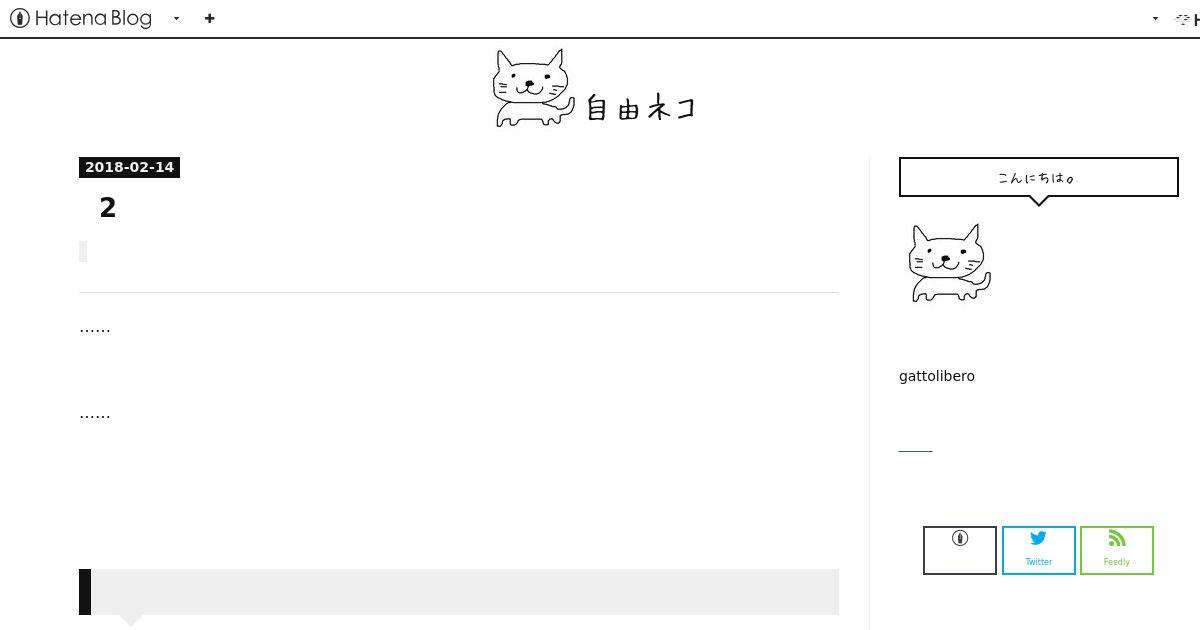
Task: Click the gray heading bar at bottom
Action: tap(459, 592)
